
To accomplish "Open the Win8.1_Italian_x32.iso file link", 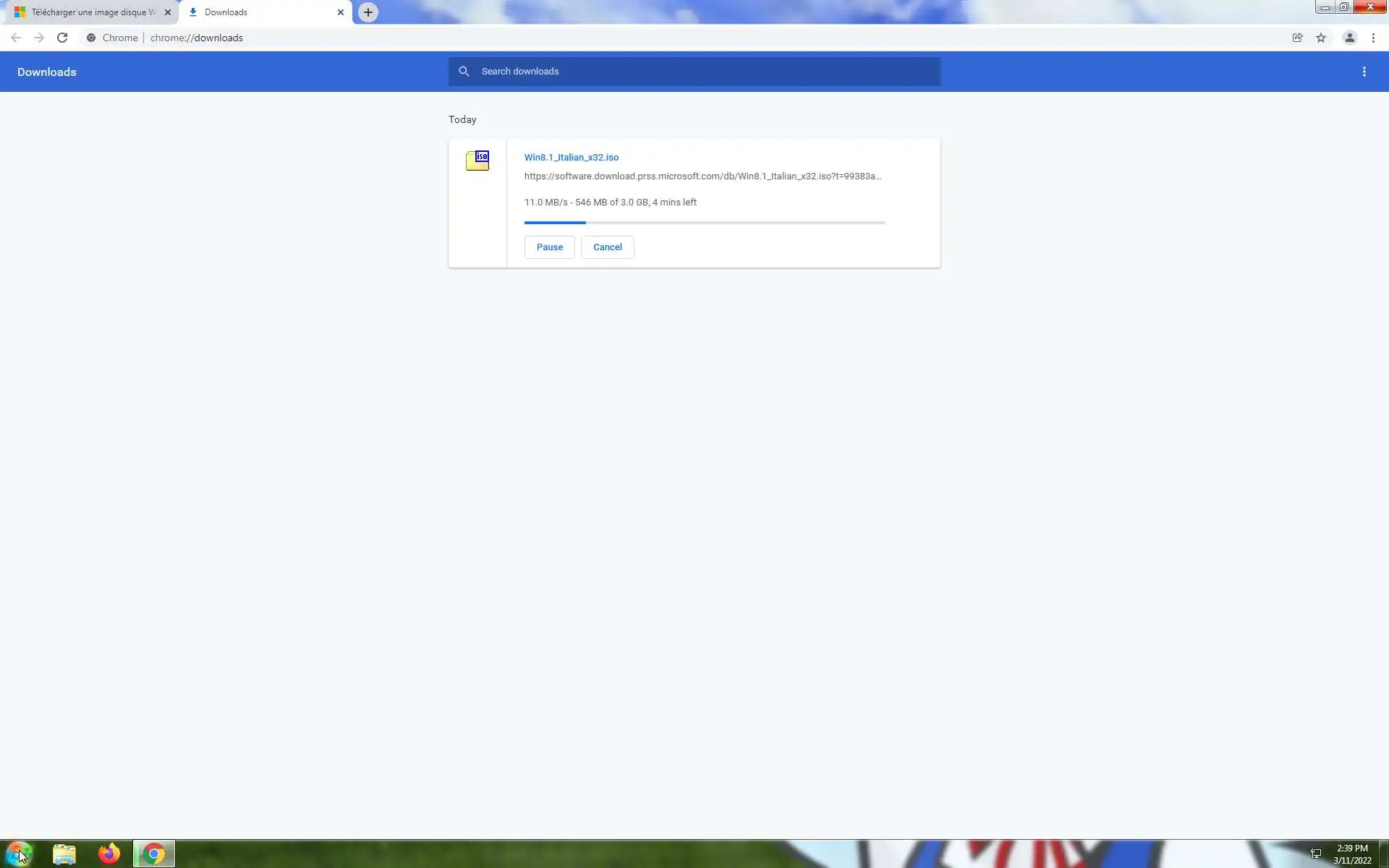I will tap(571, 157).
